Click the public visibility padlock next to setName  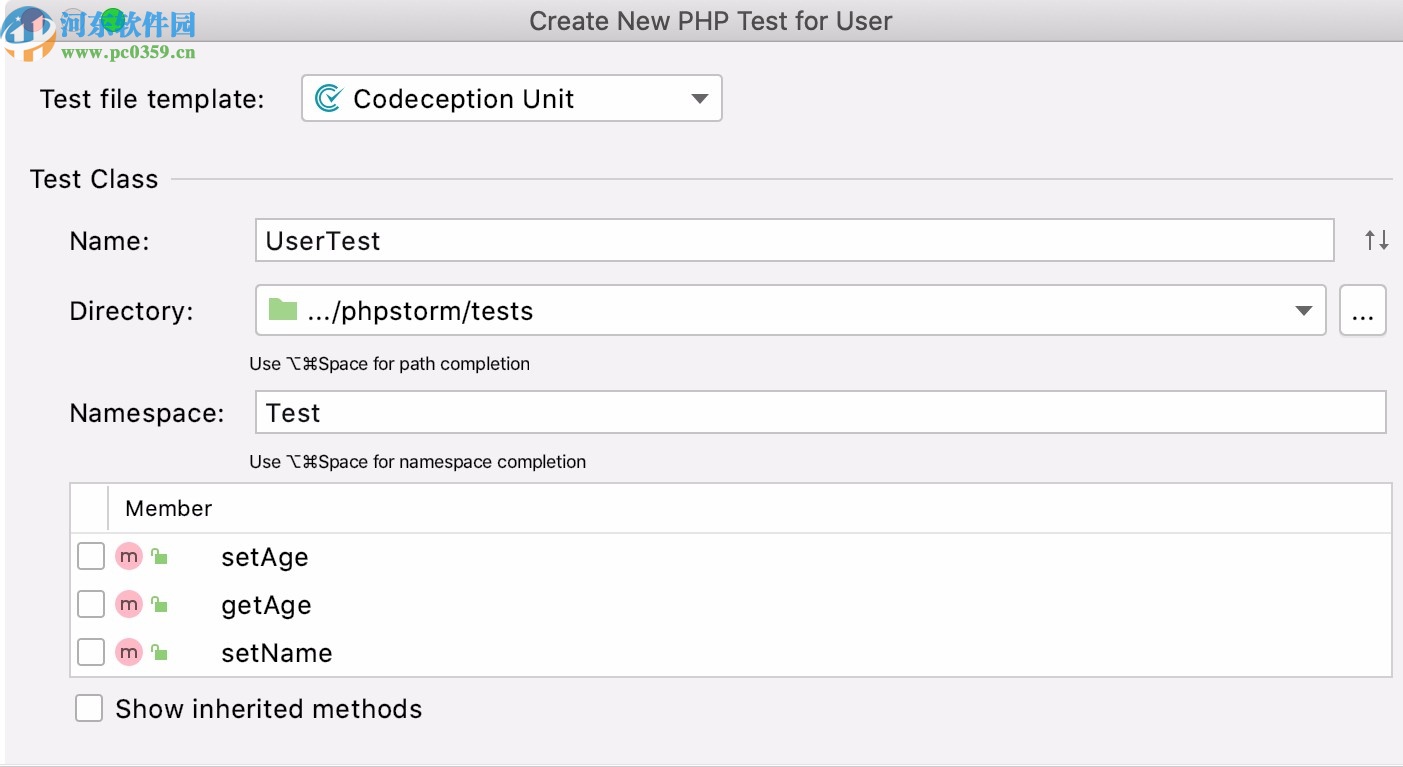[160, 652]
